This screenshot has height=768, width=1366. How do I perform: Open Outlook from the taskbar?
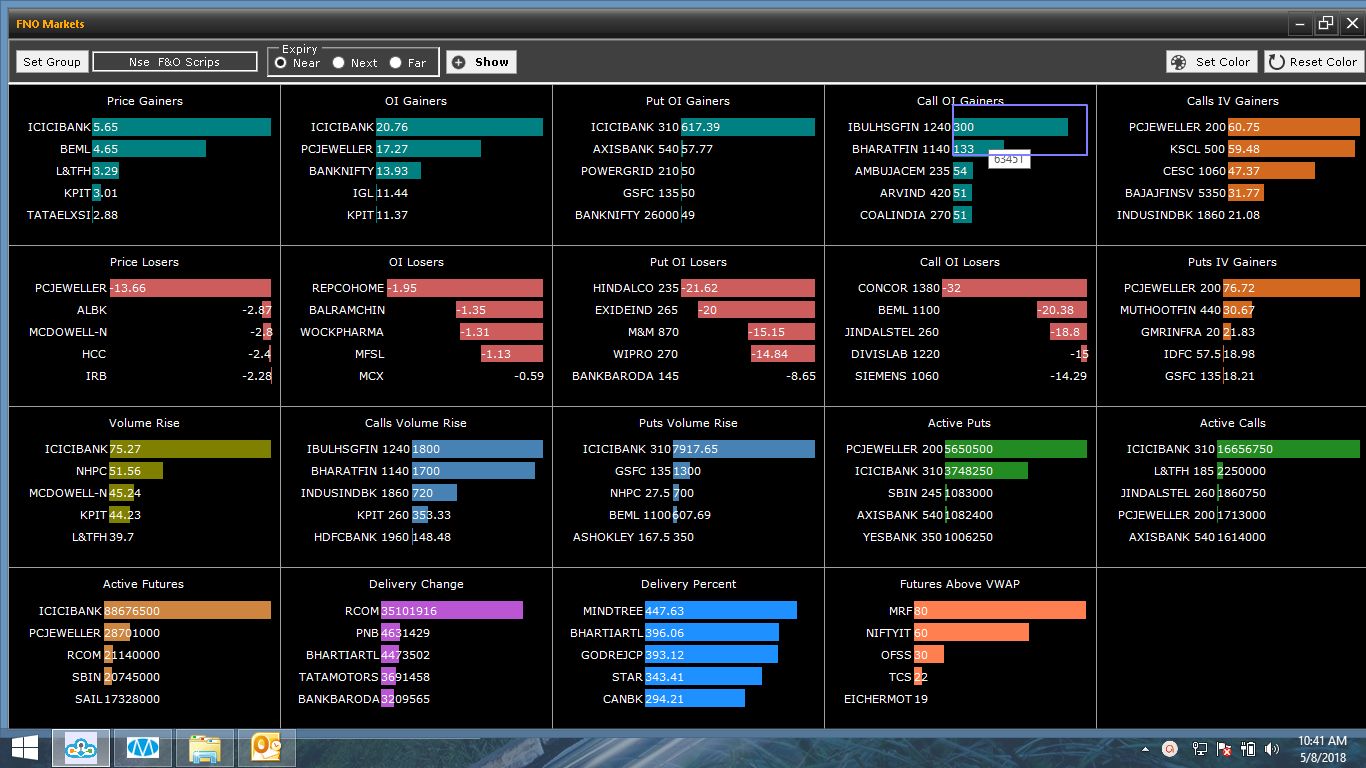coord(266,748)
